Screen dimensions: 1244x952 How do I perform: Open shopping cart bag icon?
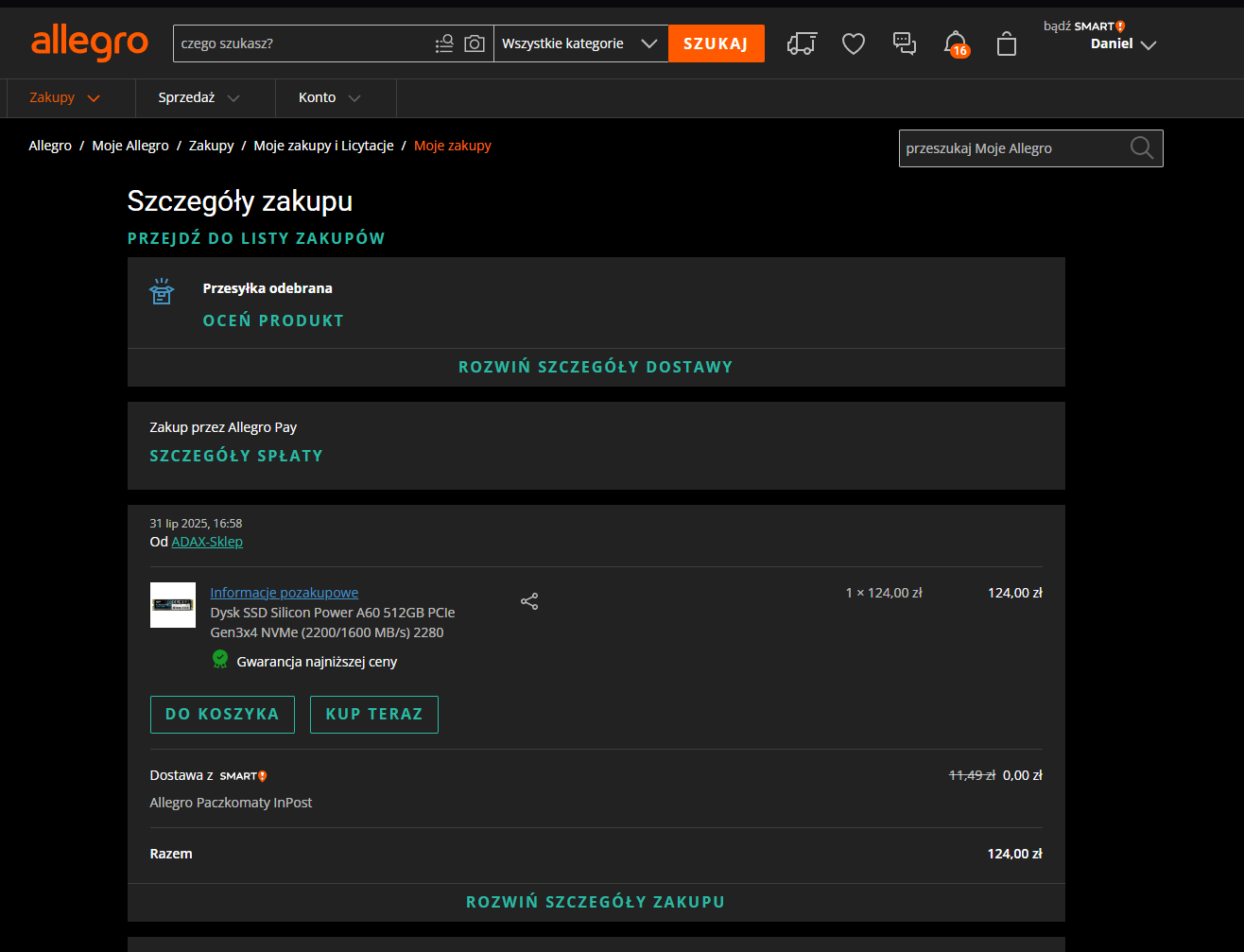(1007, 44)
